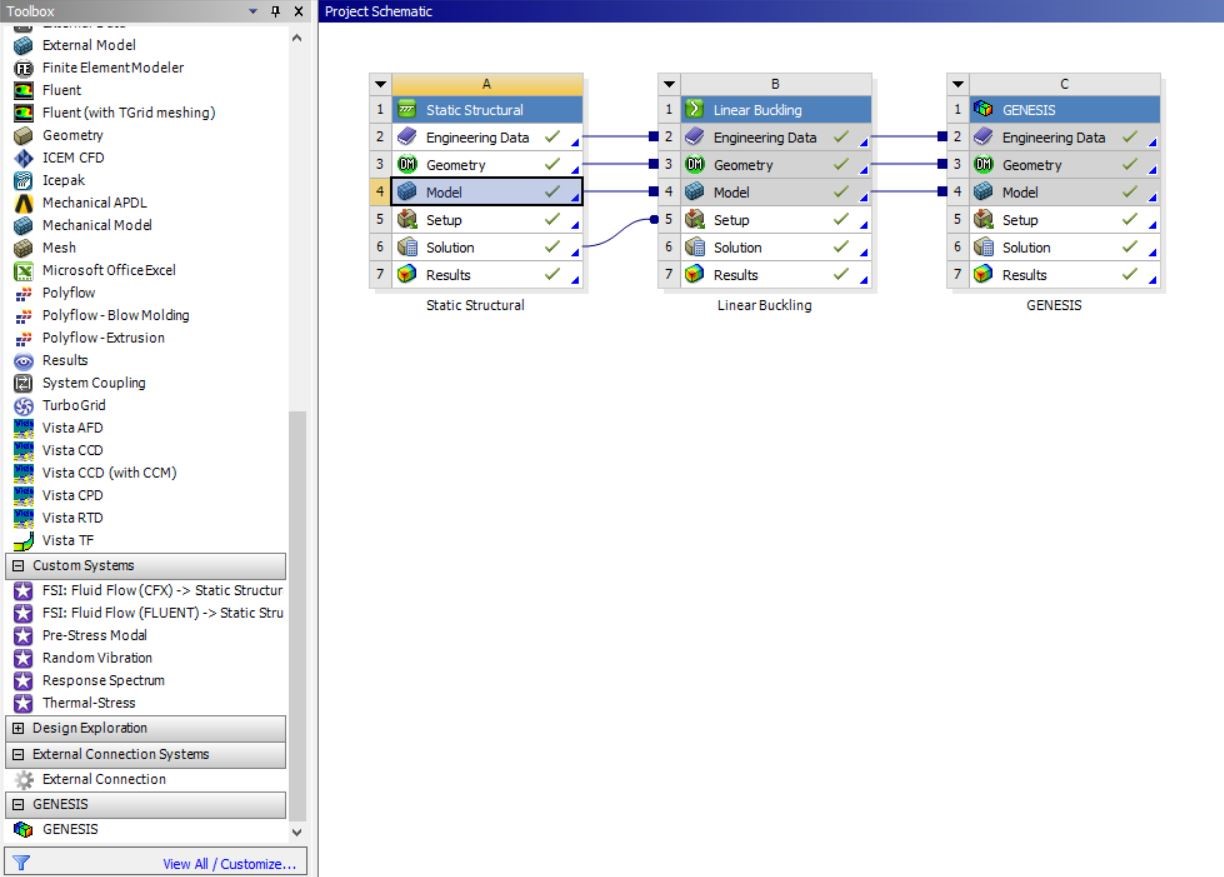Image resolution: width=1224 pixels, height=877 pixels.
Task: Select Results cell in system A
Action: 487,275
